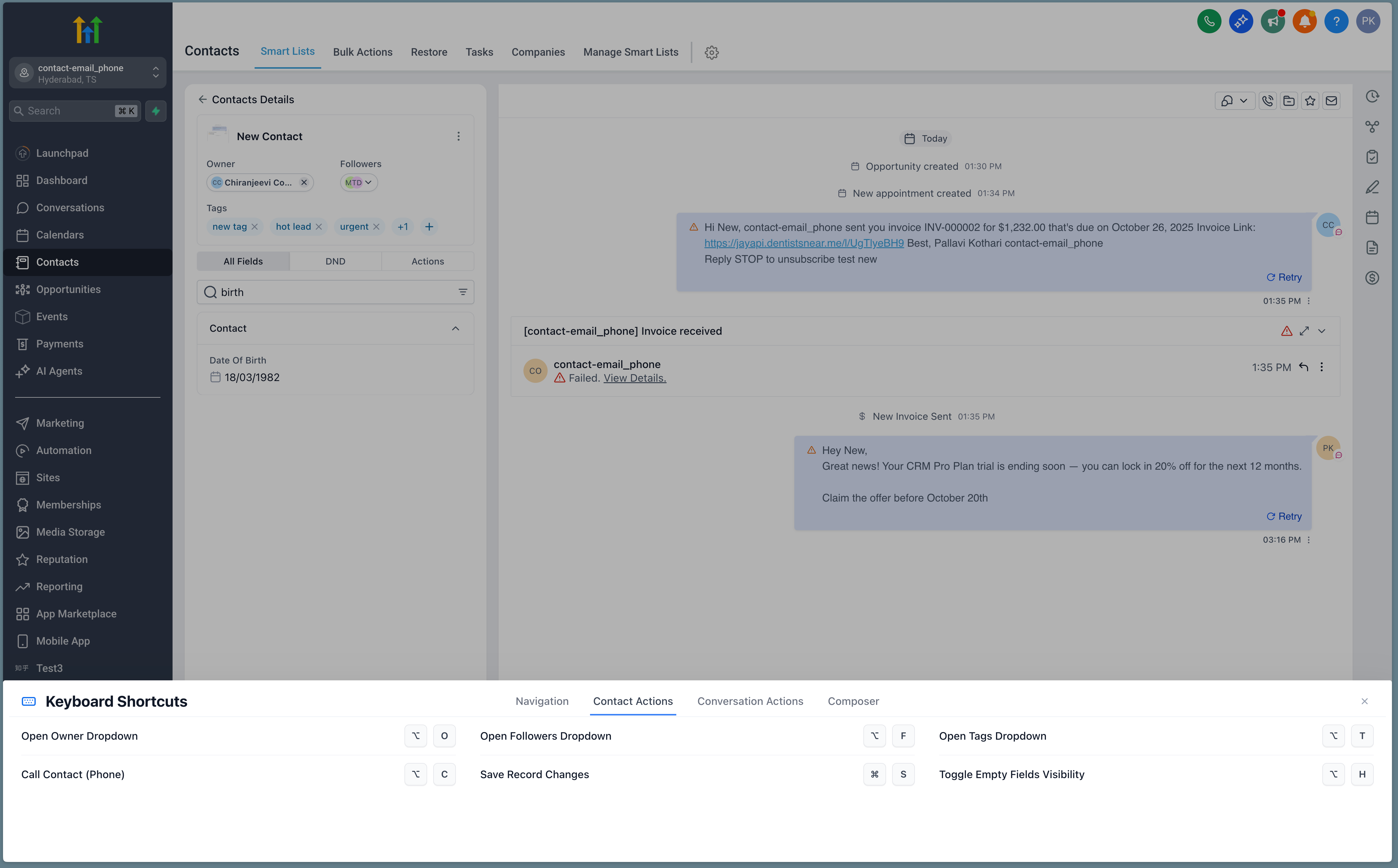
Task: Open the payments dollar icon in right rail
Action: [x=1372, y=278]
